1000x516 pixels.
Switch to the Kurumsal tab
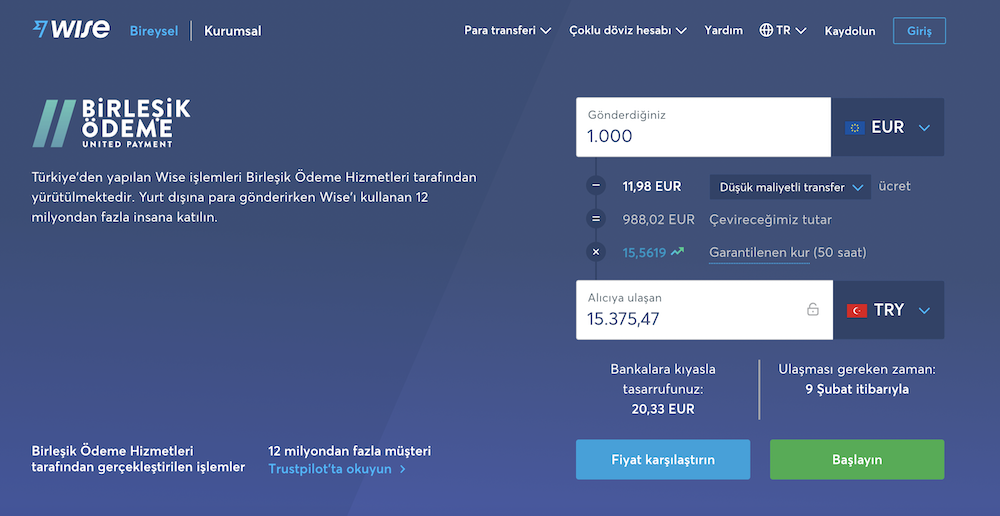[233, 31]
